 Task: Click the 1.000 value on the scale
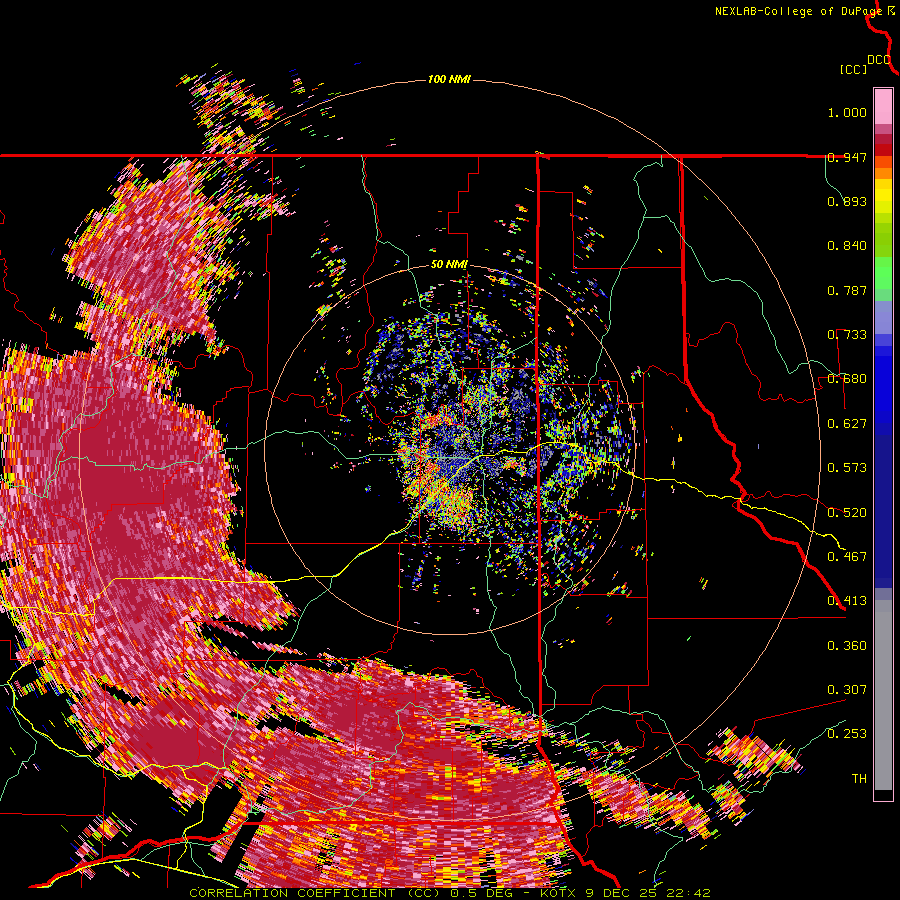point(847,112)
